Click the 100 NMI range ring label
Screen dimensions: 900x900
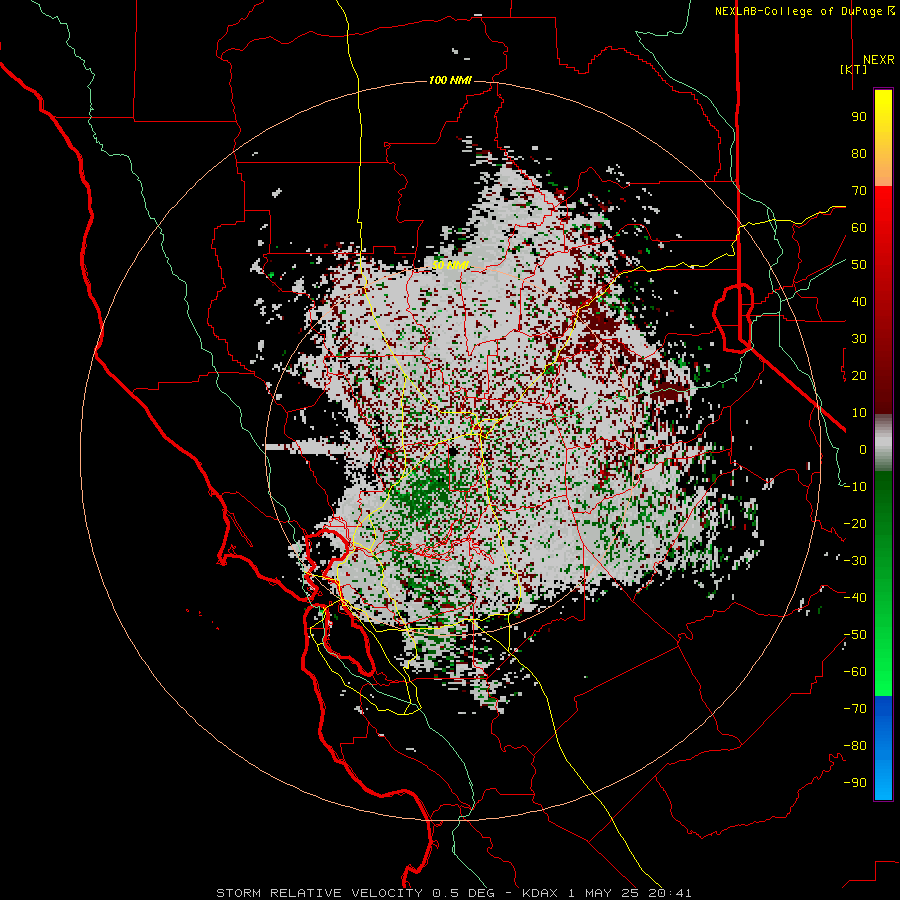450,80
